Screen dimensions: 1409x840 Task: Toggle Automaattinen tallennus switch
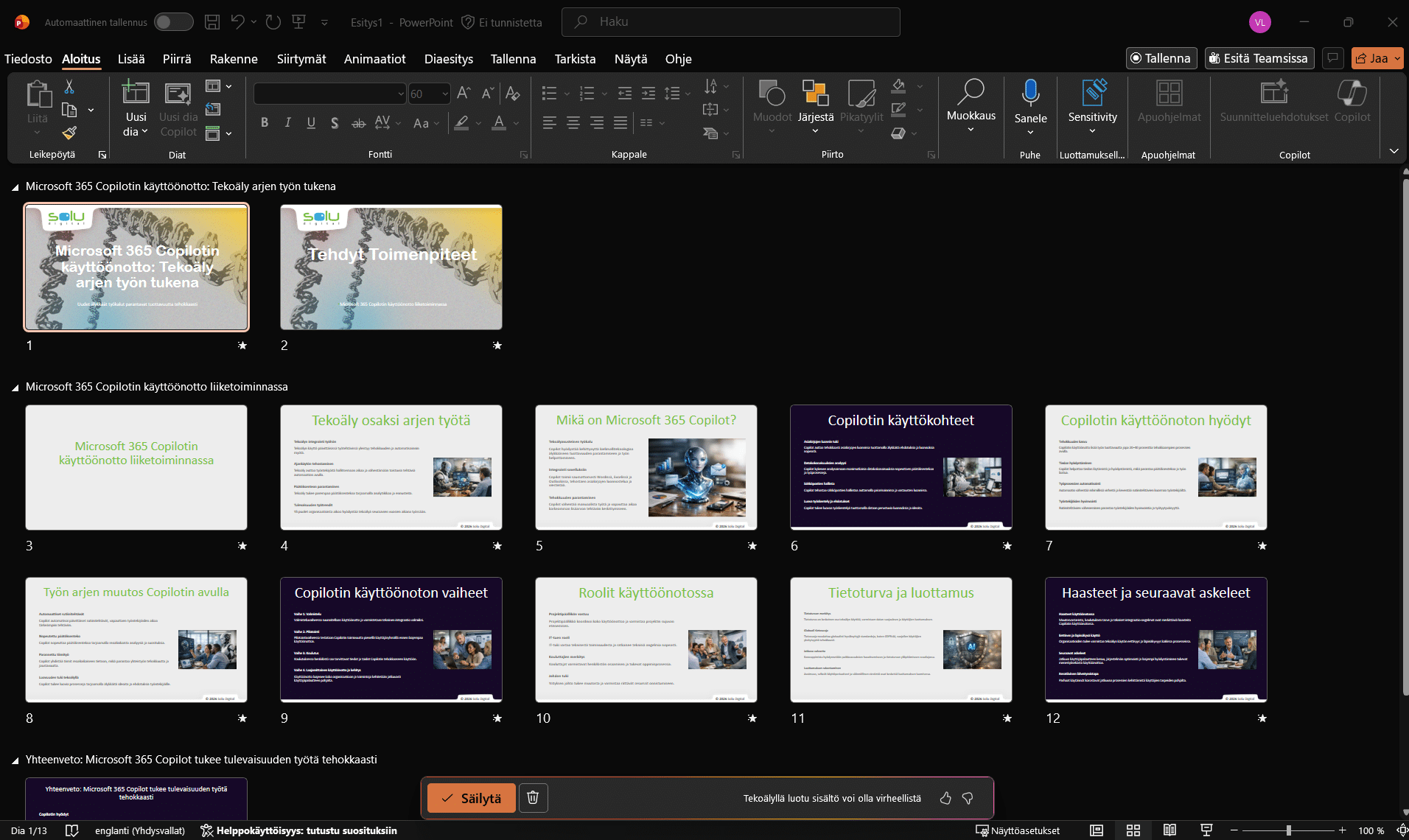174,22
